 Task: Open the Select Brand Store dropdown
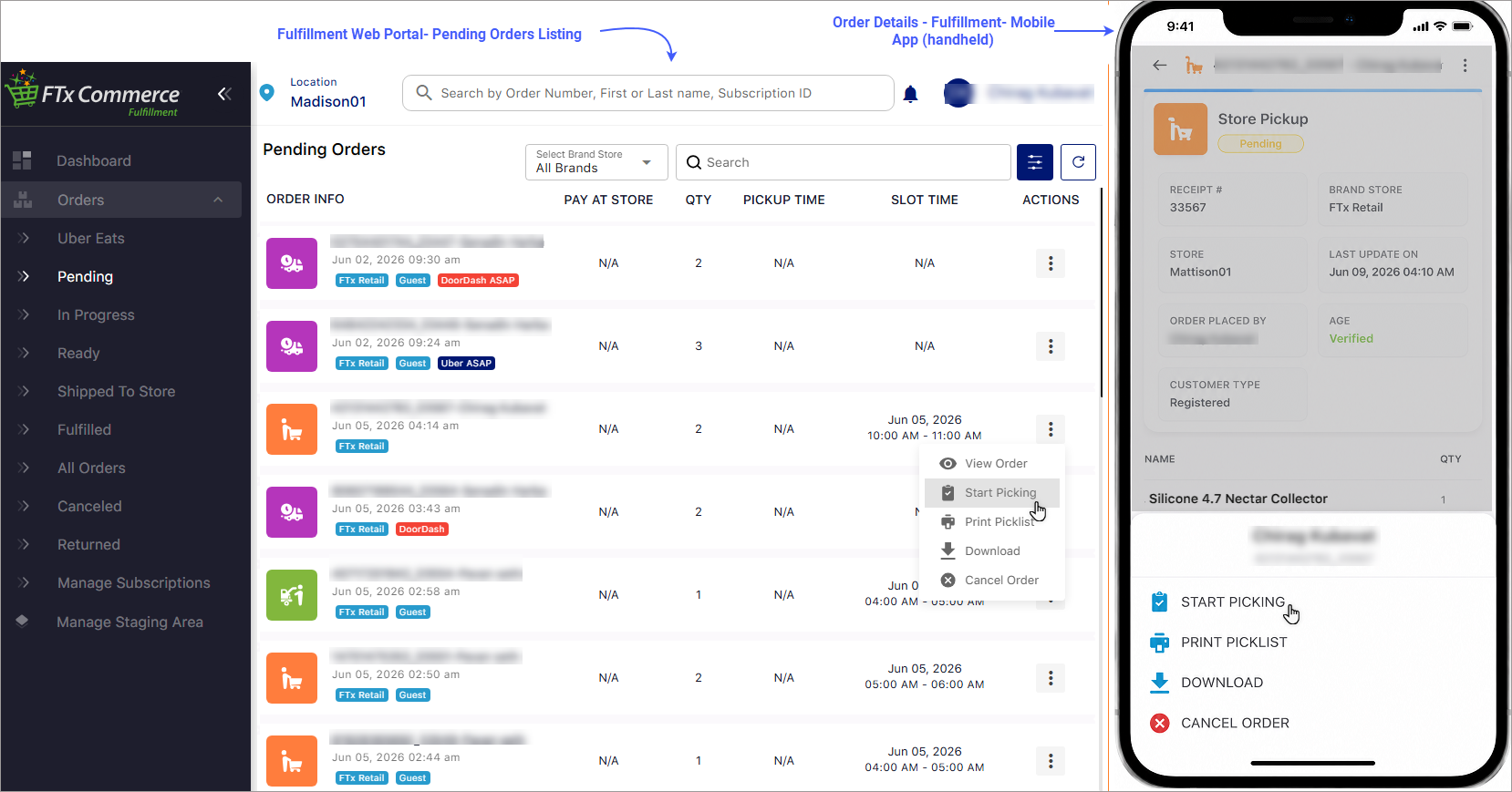point(596,162)
